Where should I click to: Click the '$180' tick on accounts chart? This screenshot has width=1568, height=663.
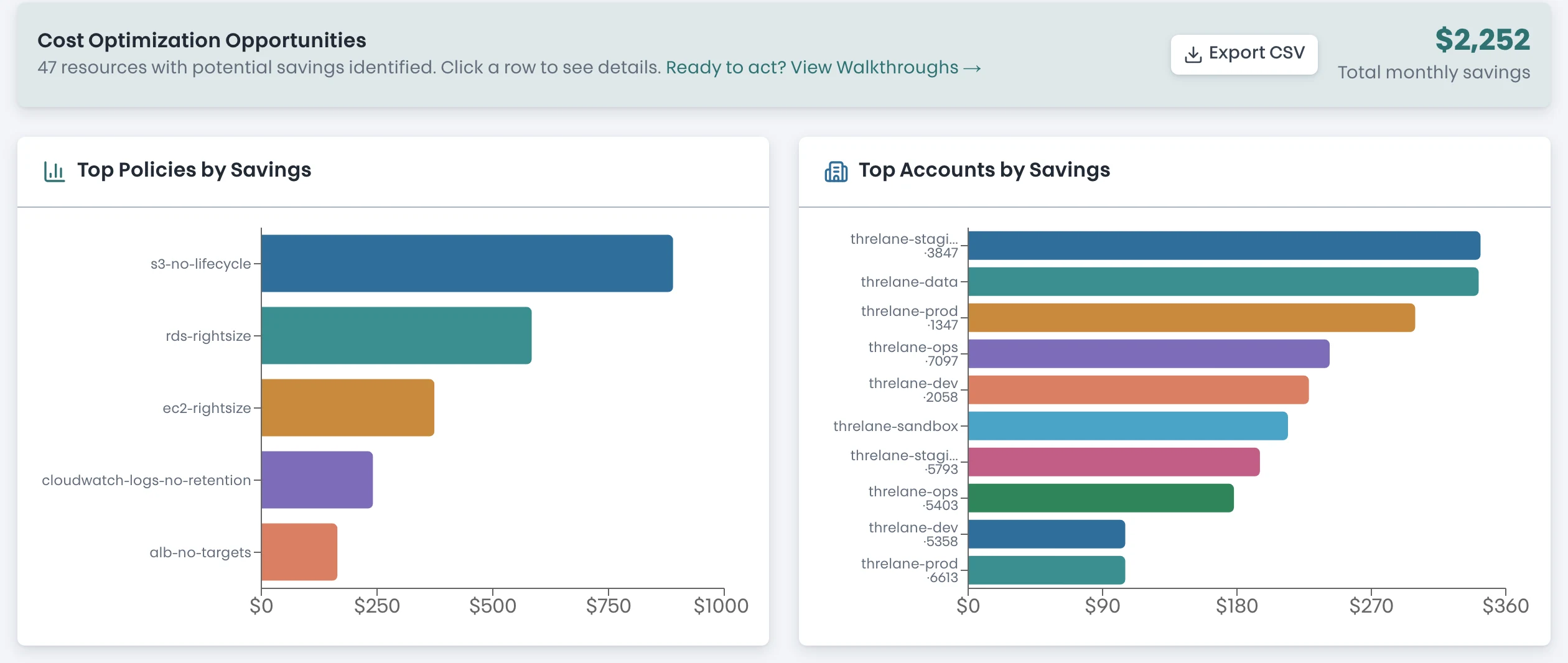[1236, 606]
